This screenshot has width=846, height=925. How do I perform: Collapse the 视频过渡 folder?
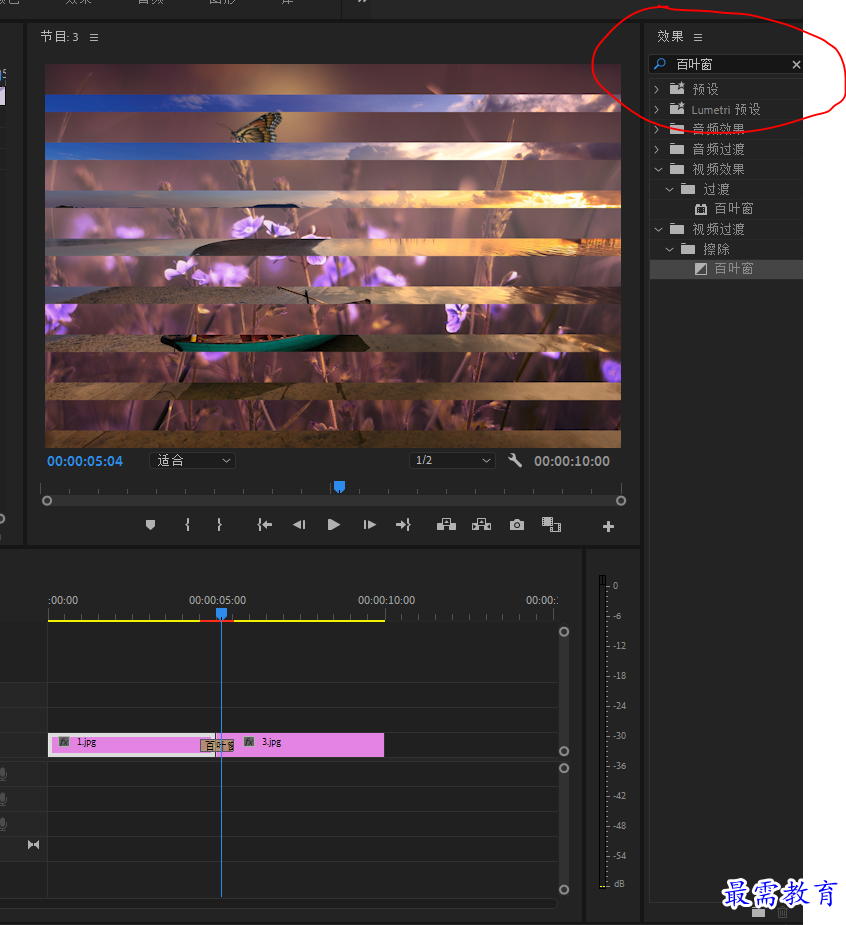click(658, 229)
